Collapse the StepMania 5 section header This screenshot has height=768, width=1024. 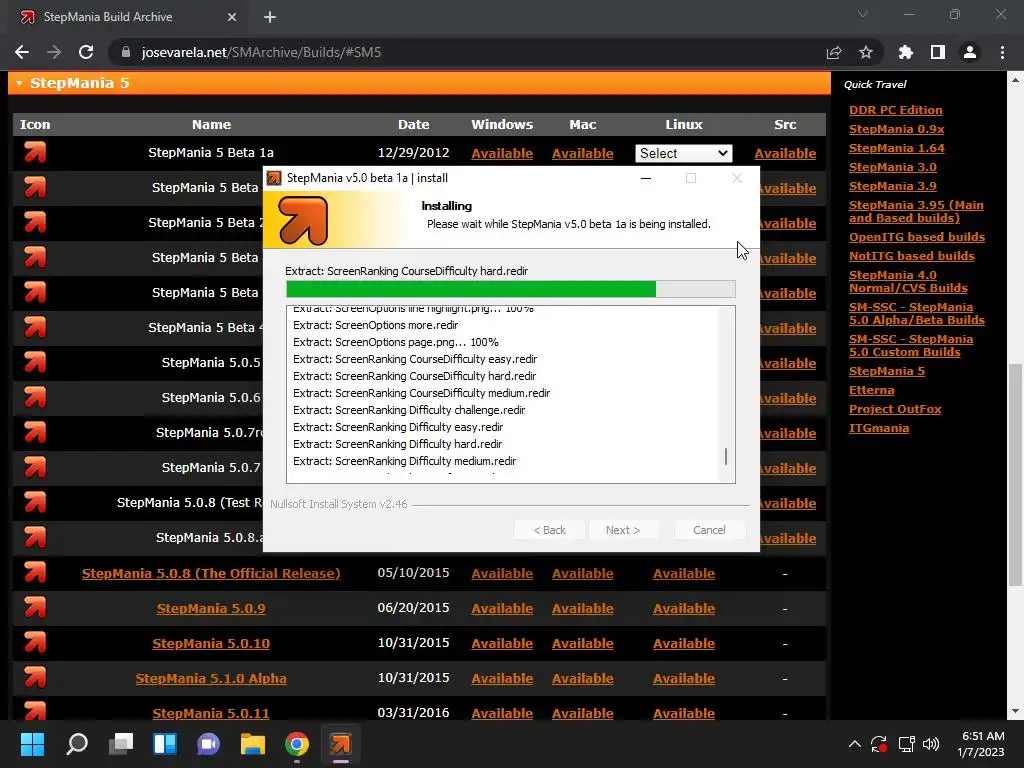[419, 83]
